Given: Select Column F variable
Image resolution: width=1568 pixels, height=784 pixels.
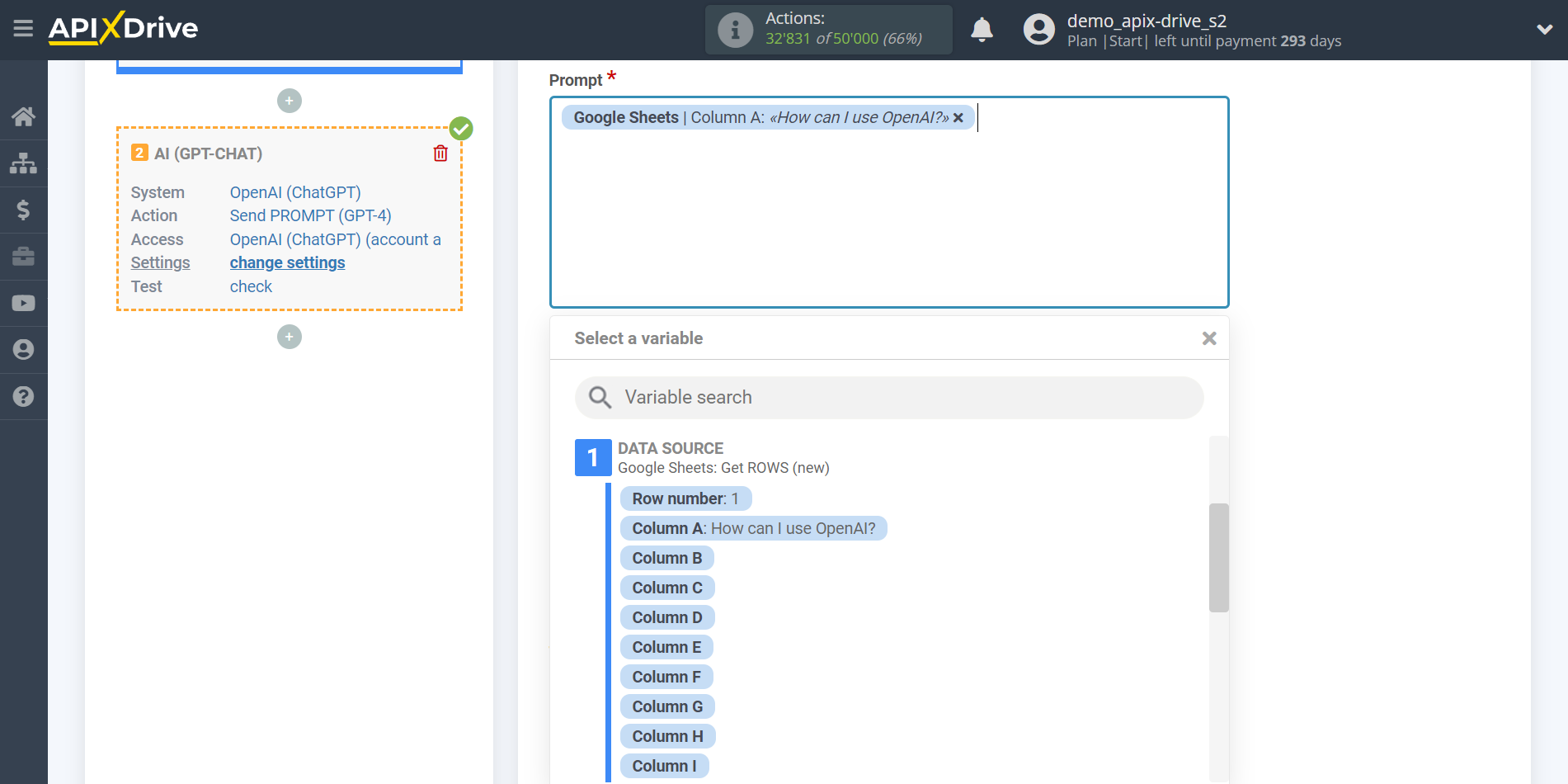Looking at the screenshot, I should click(x=666, y=677).
